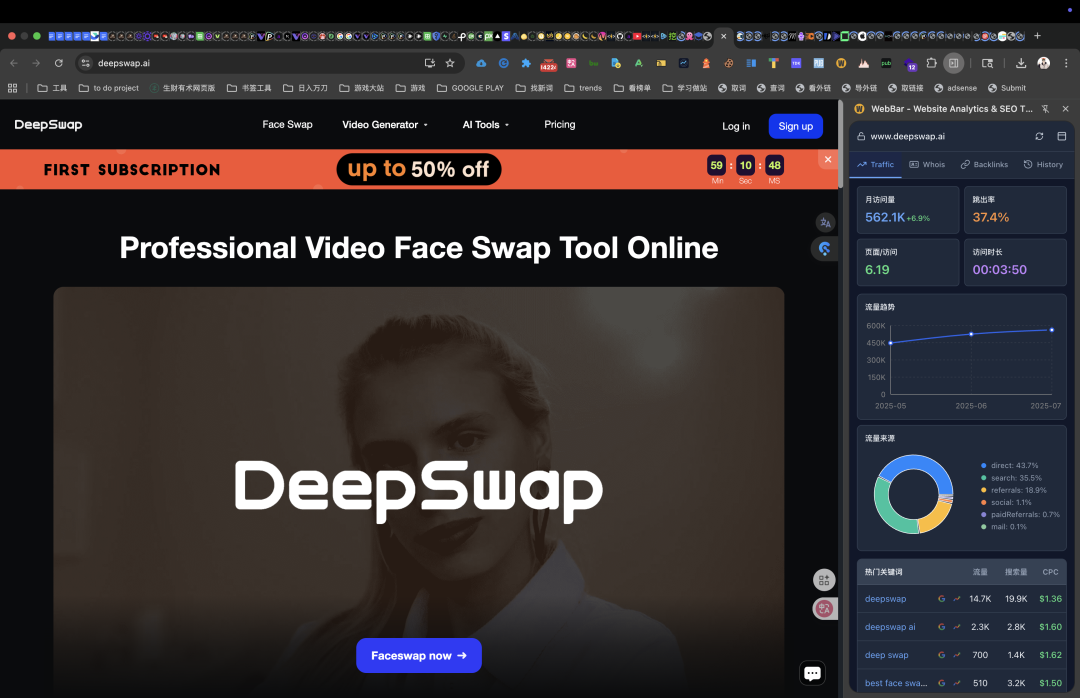The image size is (1080, 698).
Task: Click the page vertical scrollbar
Action: pos(840,145)
